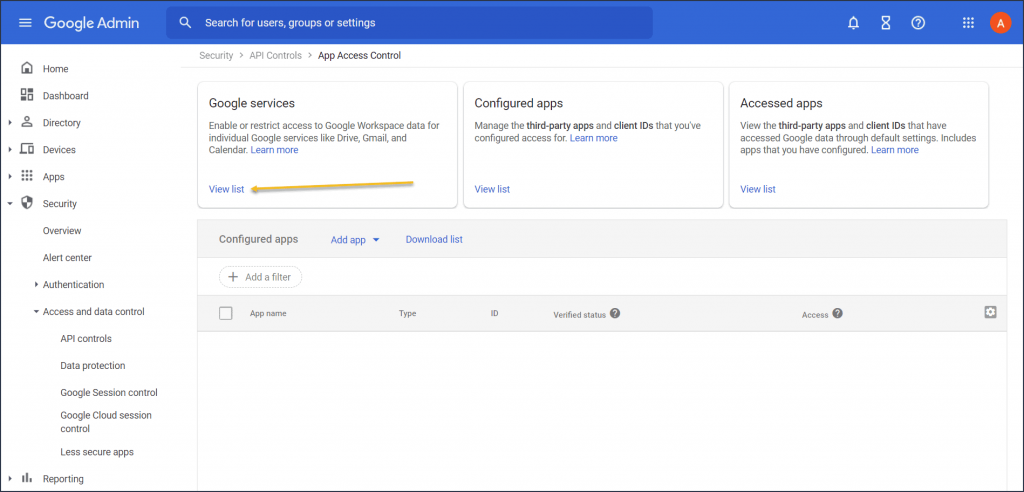This screenshot has height=492, width=1024.
Task: Click the Devices icon in sidebar
Action: (x=27, y=149)
